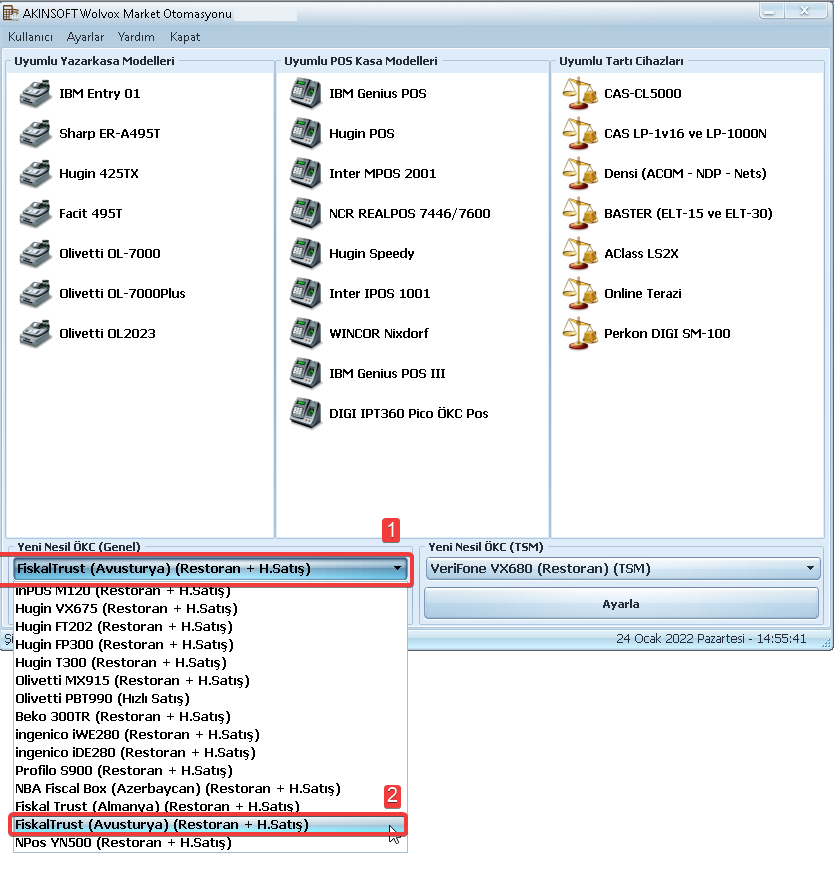Click the Kapat menu item
This screenshot has width=834, height=890.
tap(185, 37)
